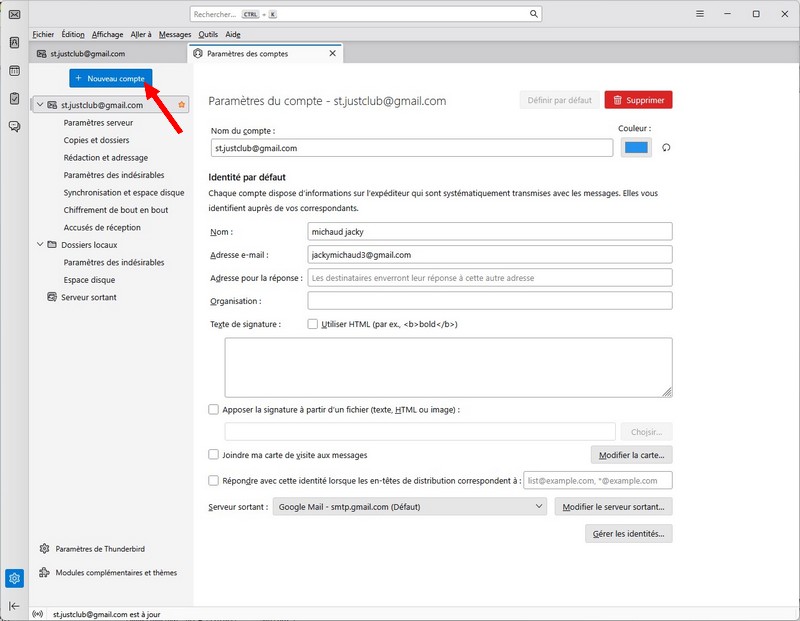
Task: Enable 'Utiliser HTML' checkbox
Action: [313, 324]
